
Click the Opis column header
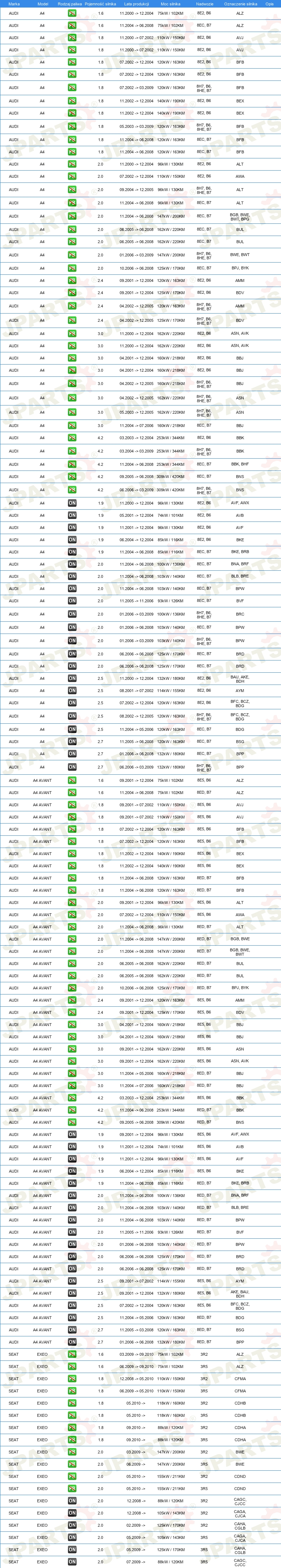[270, 4]
